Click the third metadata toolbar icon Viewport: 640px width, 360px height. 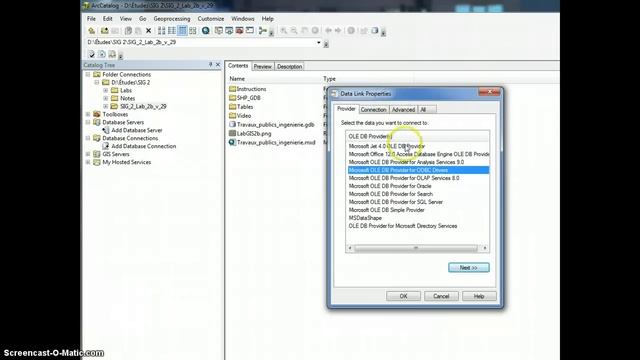click(112, 54)
